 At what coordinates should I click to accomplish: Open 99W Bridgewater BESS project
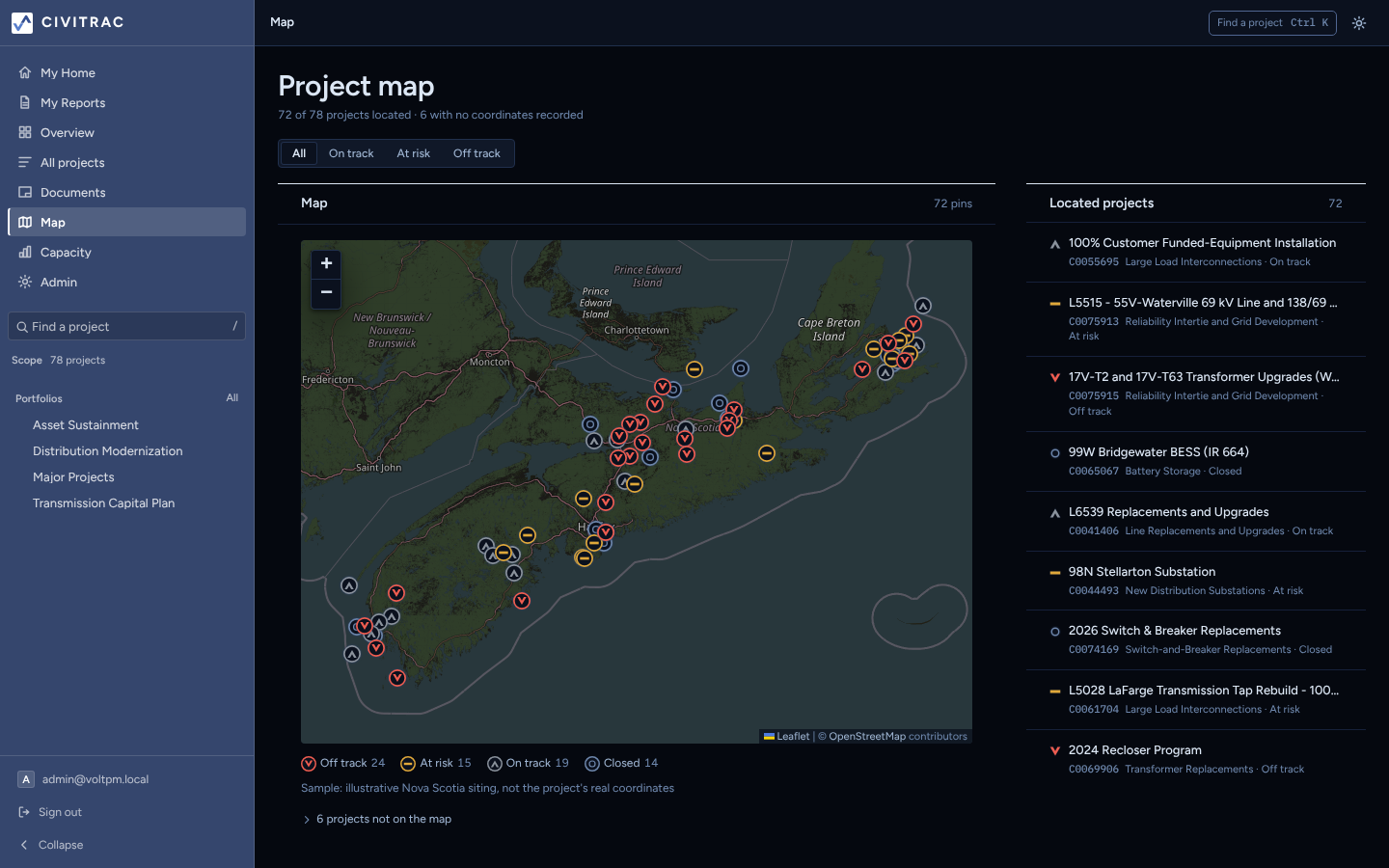click(1196, 461)
